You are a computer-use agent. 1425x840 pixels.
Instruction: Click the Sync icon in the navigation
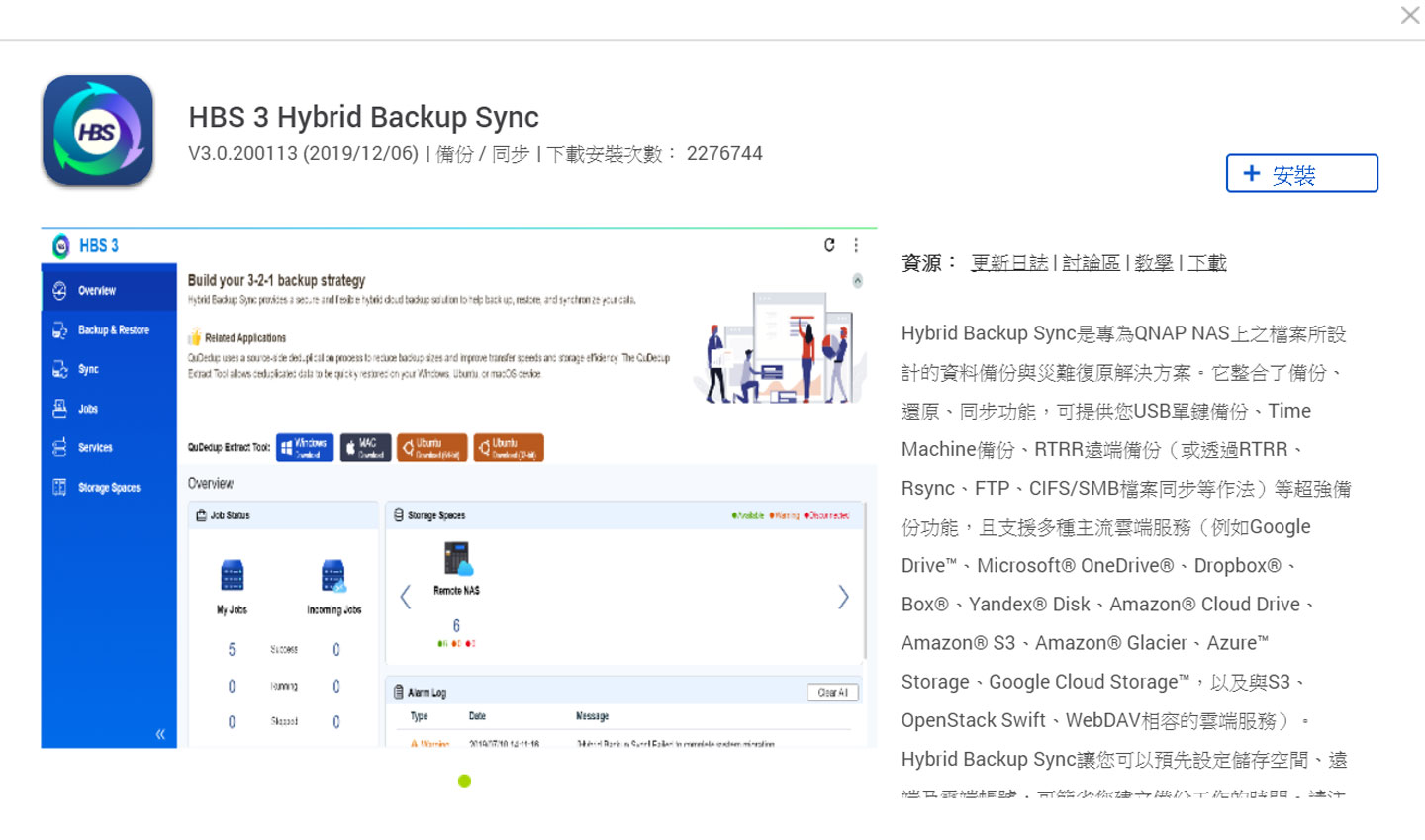61,369
